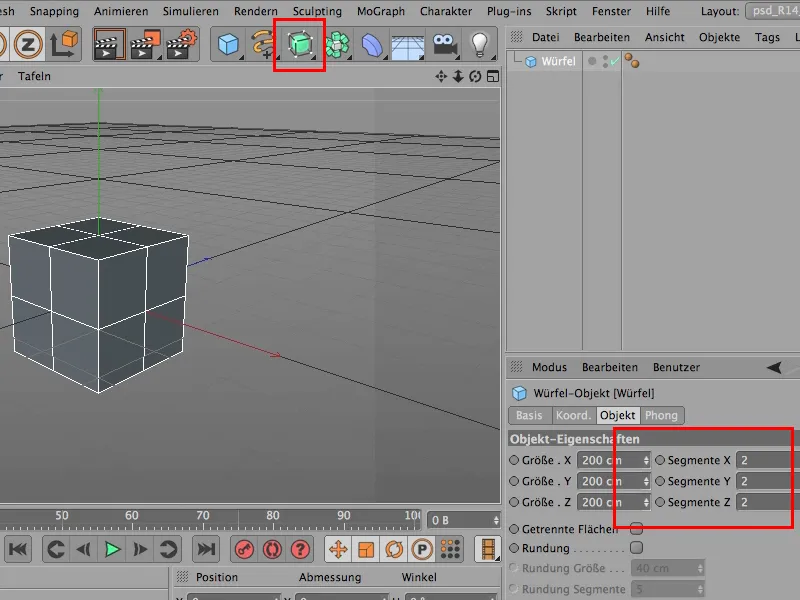Click the Würfel Phong tag icon
This screenshot has width=800, height=600.
(x=632, y=61)
